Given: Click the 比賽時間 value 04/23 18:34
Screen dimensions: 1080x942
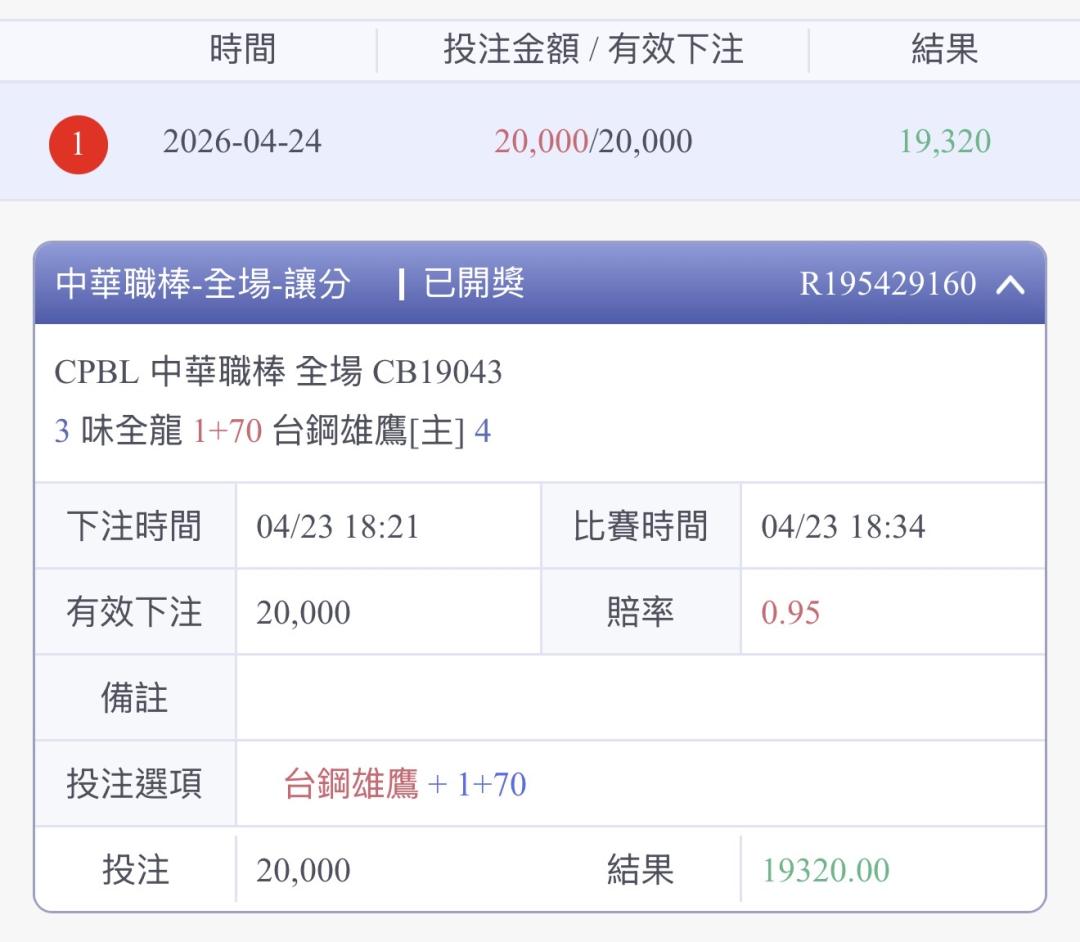Looking at the screenshot, I should 842,526.
